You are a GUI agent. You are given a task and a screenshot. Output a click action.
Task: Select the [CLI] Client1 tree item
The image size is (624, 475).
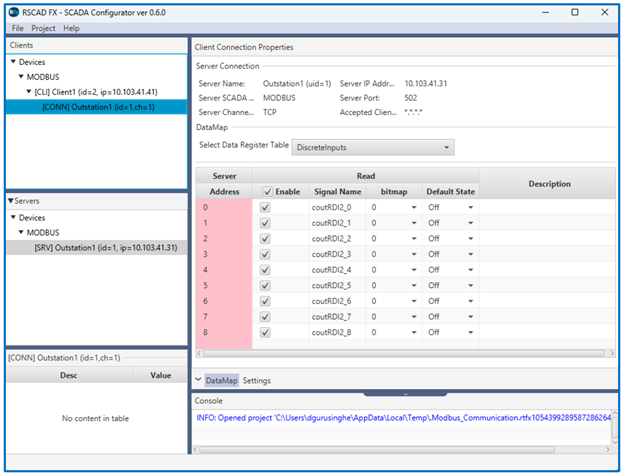pos(96,91)
